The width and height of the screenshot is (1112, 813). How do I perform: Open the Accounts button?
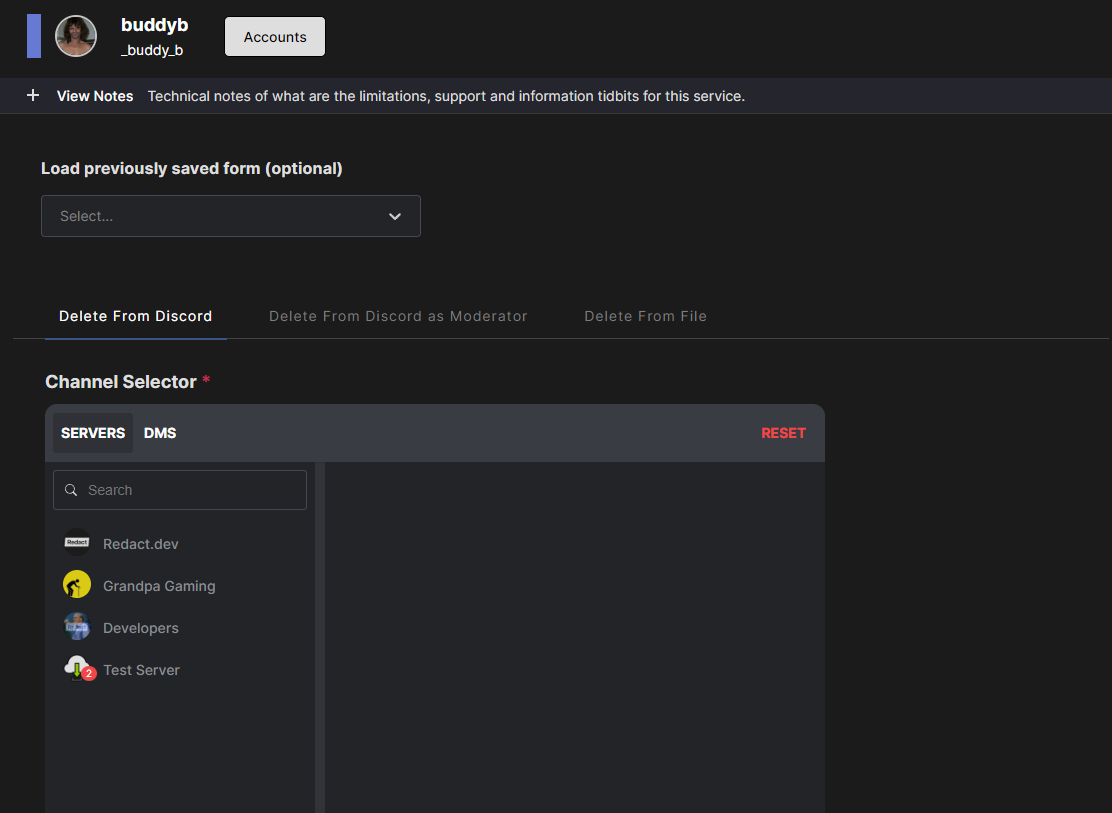pyautogui.click(x=275, y=37)
